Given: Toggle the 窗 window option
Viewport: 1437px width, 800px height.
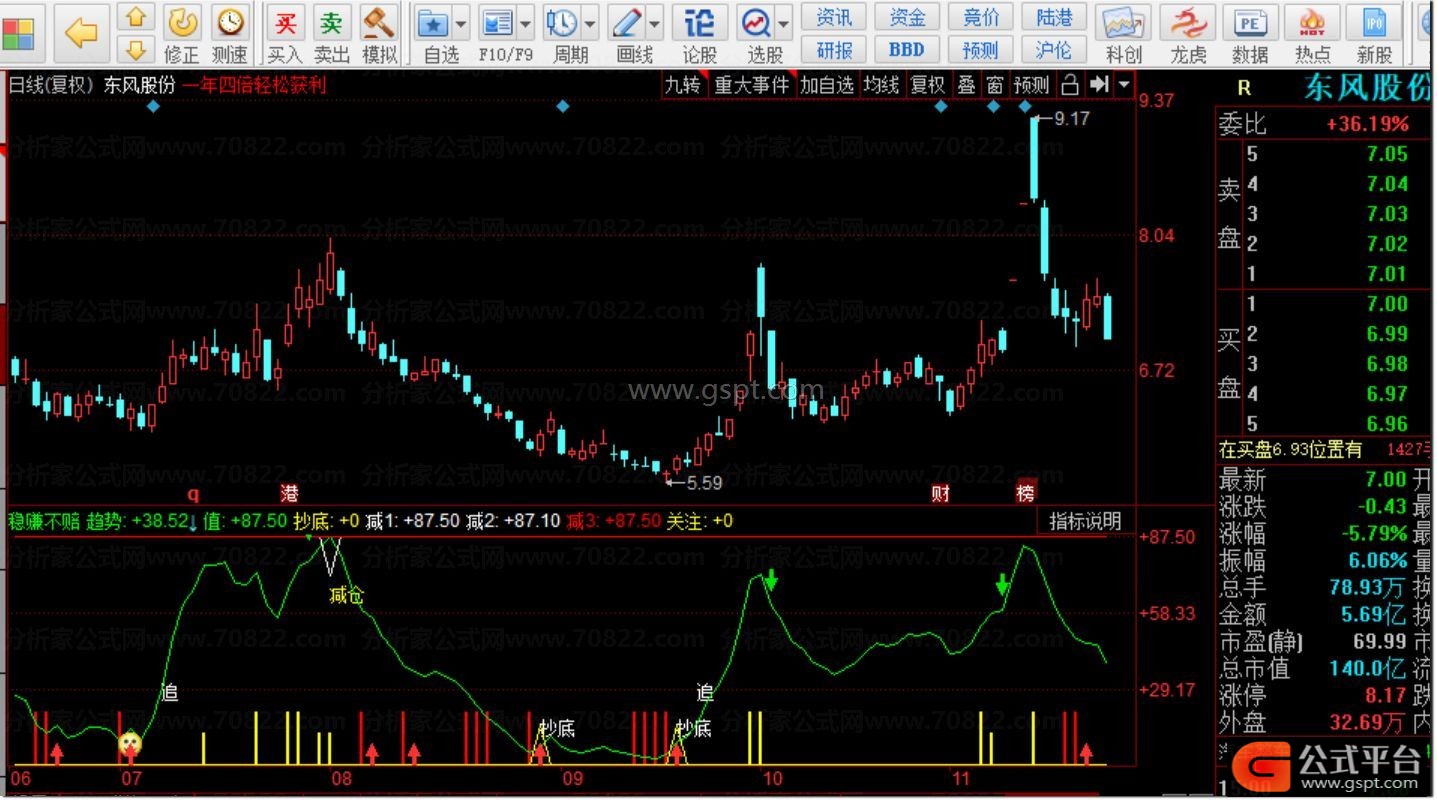Looking at the screenshot, I should (x=994, y=85).
